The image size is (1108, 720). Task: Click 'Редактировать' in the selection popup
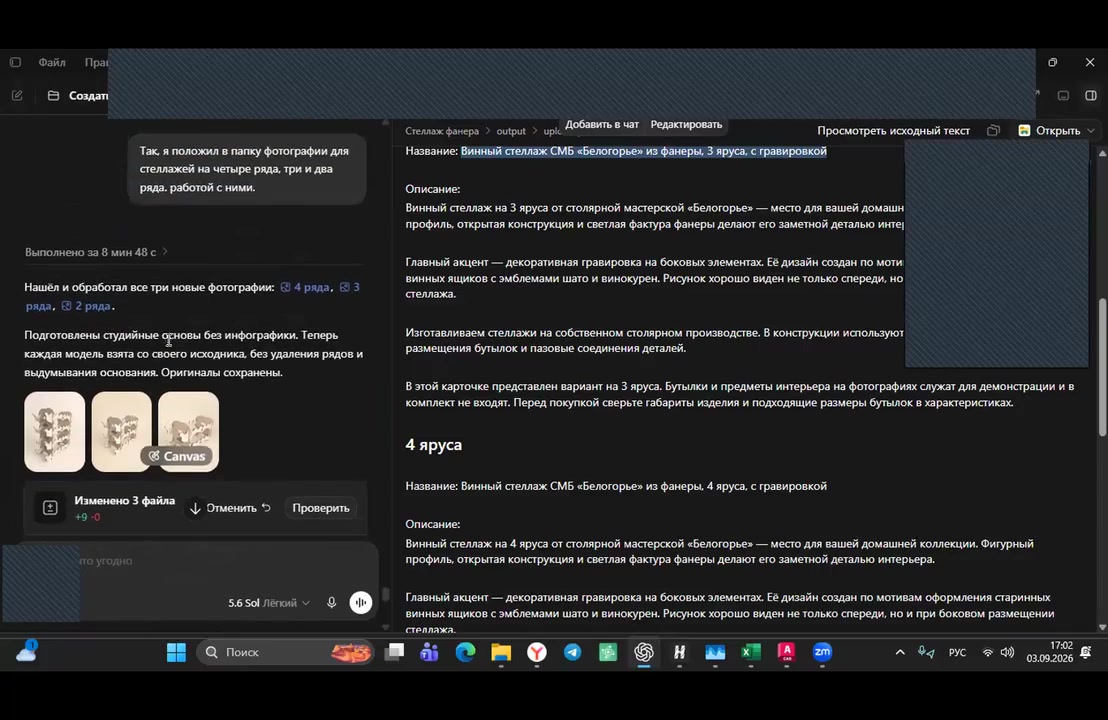pos(686,124)
